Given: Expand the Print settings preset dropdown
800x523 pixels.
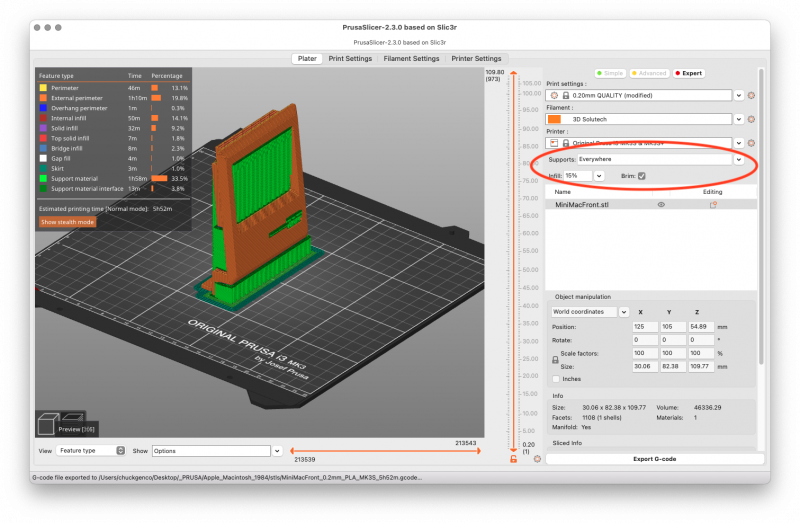Looking at the screenshot, I should [739, 95].
